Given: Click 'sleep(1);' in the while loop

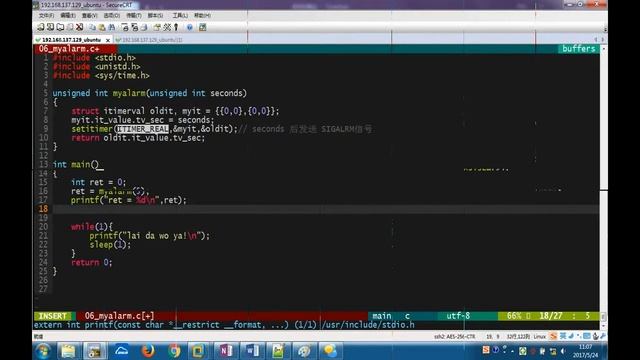Looking at the screenshot, I should [110, 244].
